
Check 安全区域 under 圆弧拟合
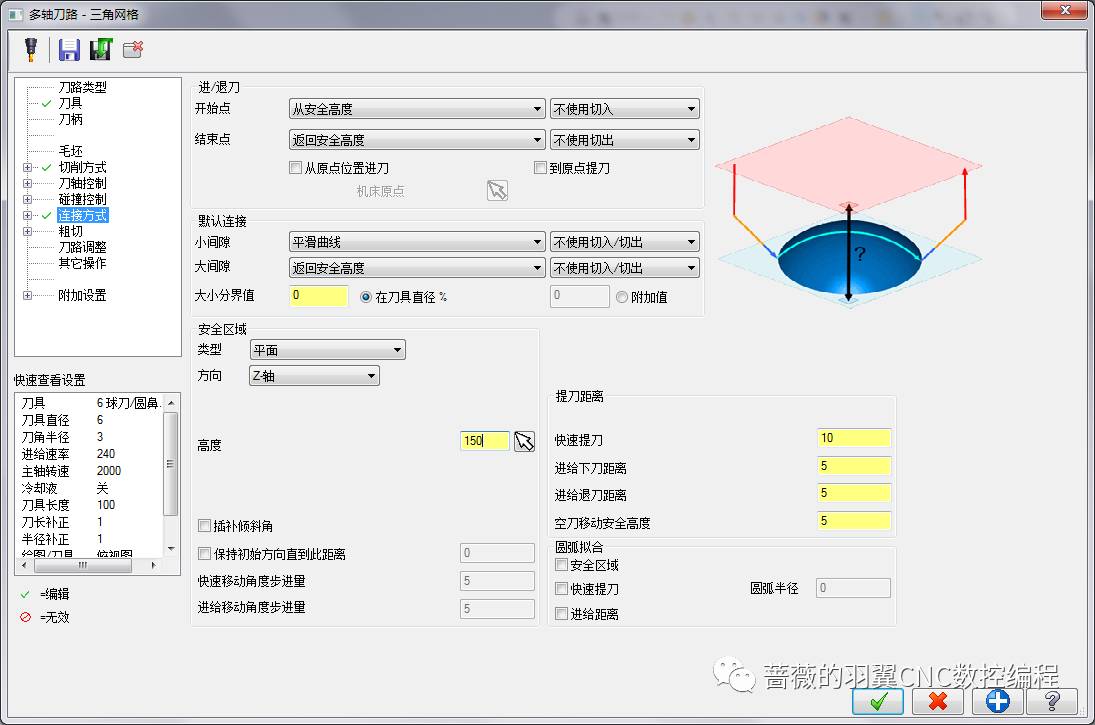pyautogui.click(x=561, y=564)
